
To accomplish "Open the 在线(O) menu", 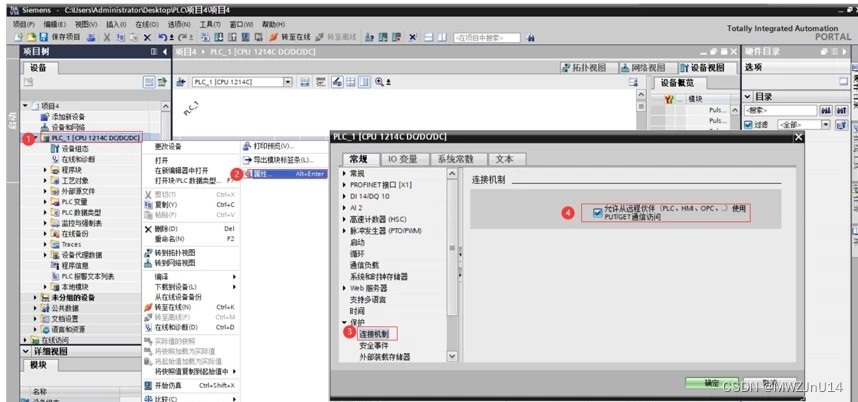I will tap(147, 24).
